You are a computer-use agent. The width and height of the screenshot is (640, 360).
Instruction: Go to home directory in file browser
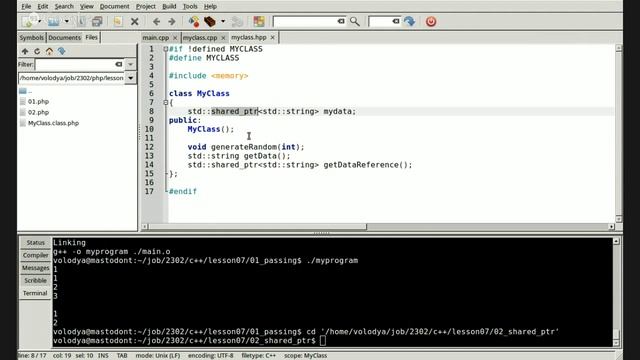[49, 51]
